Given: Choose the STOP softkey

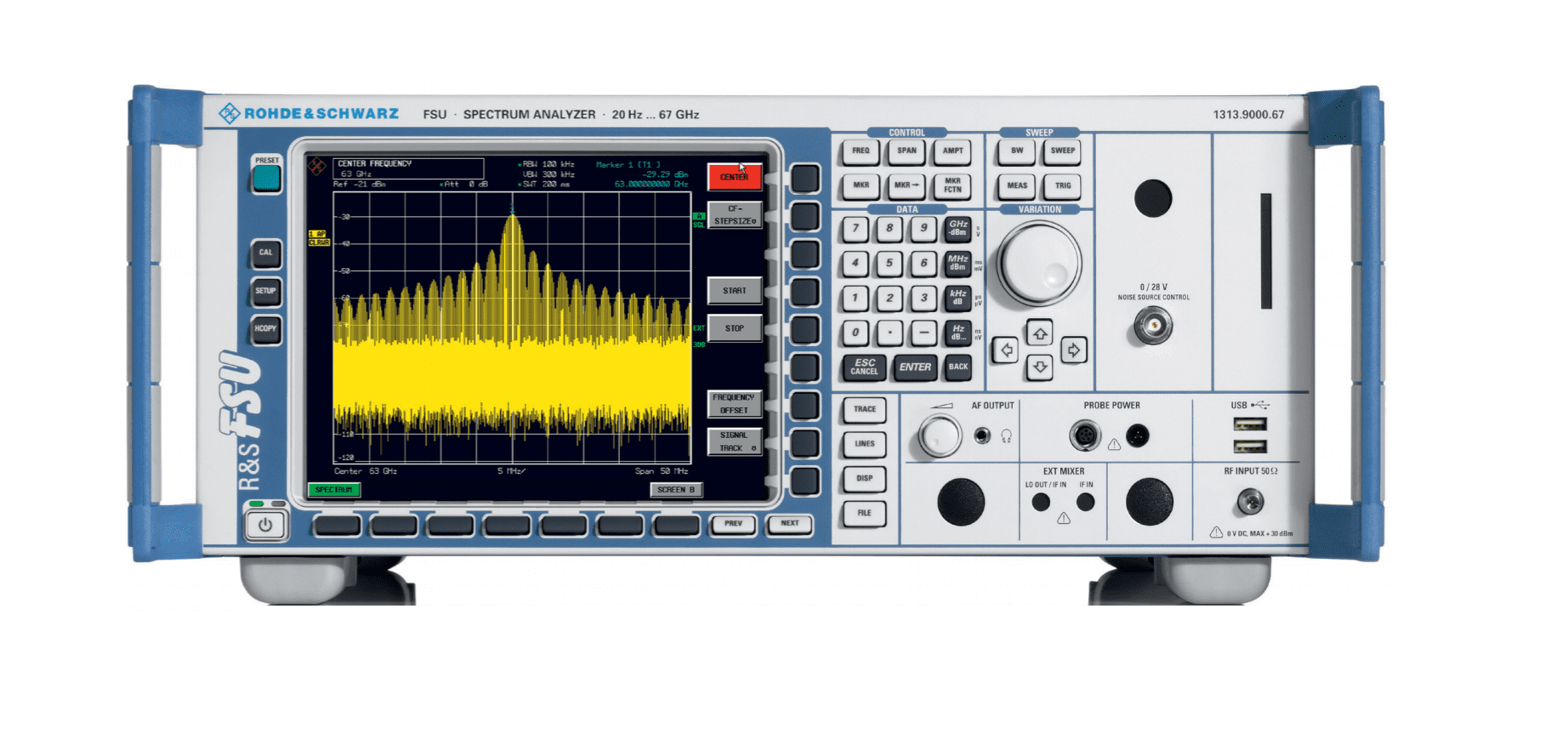Looking at the screenshot, I should pos(735,328).
